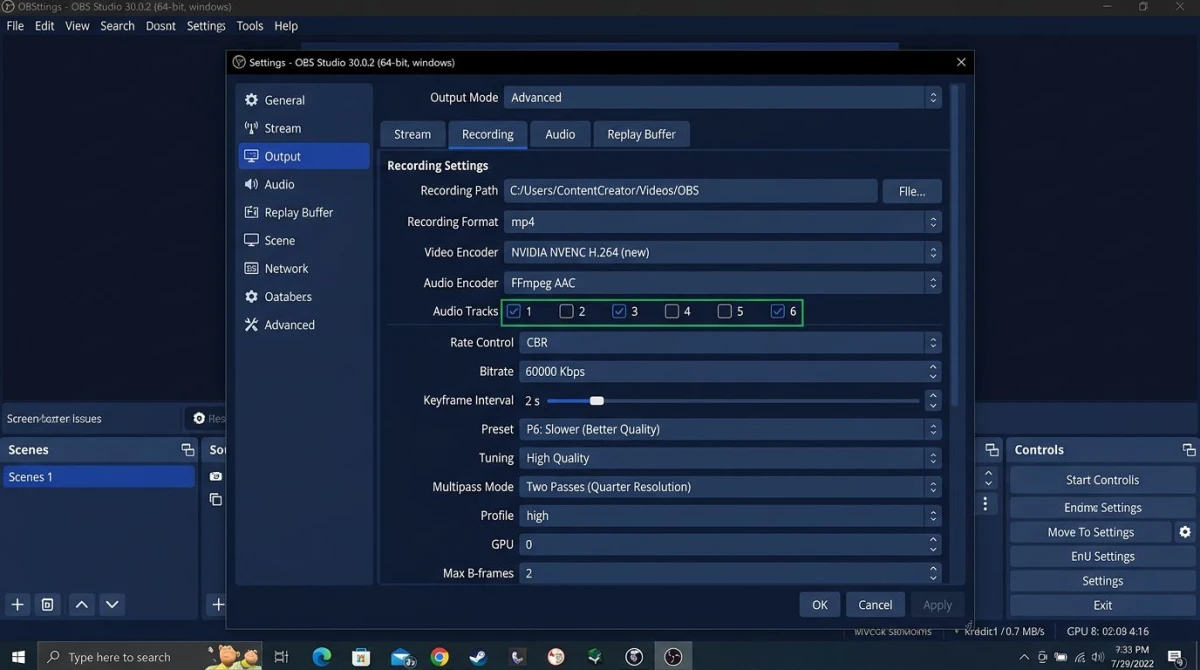Viewport: 1200px width, 670px height.
Task: Browse for a recording path with File...
Action: pyautogui.click(x=912, y=191)
